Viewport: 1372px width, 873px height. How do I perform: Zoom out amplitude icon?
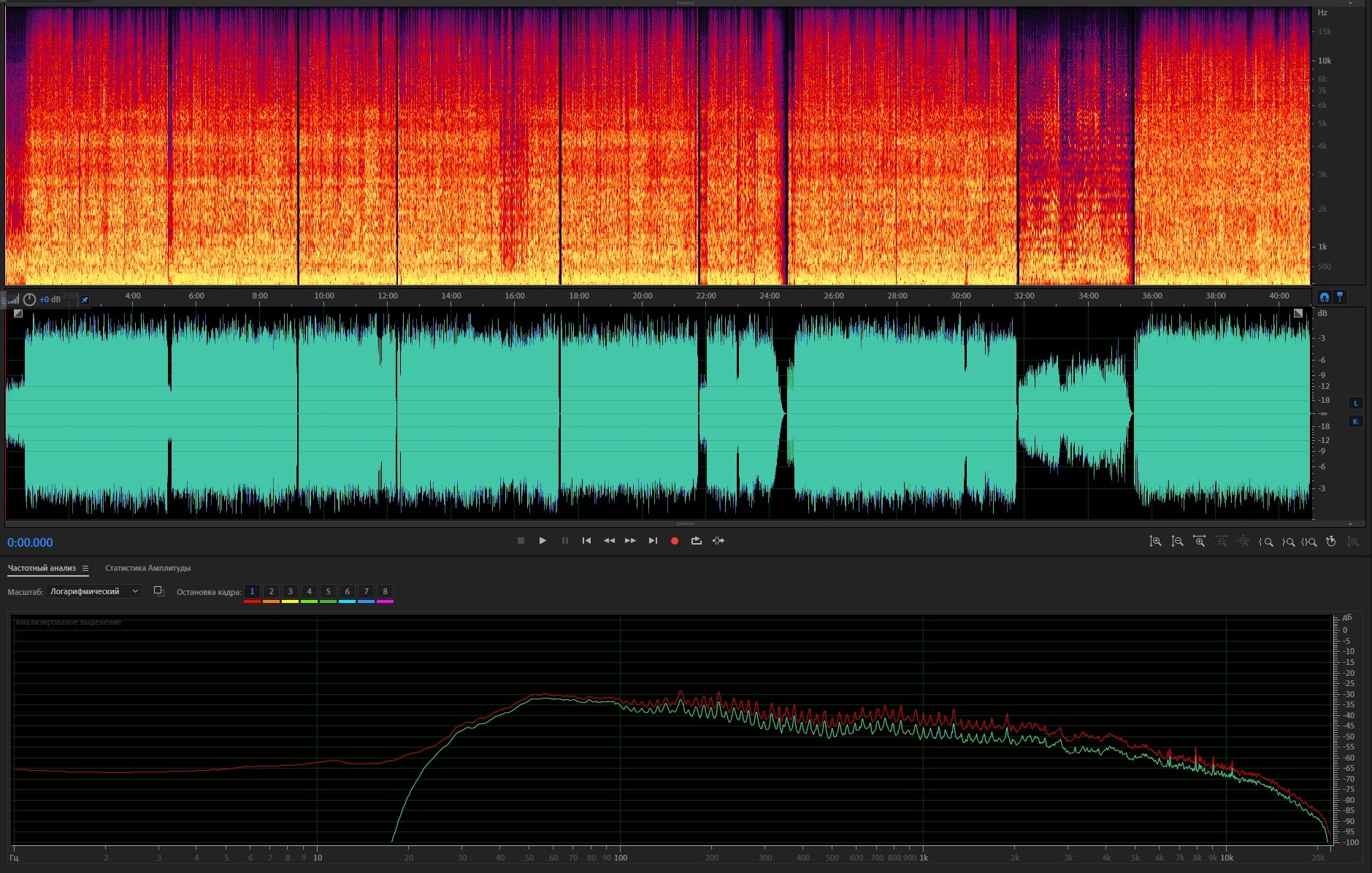coord(1177,542)
